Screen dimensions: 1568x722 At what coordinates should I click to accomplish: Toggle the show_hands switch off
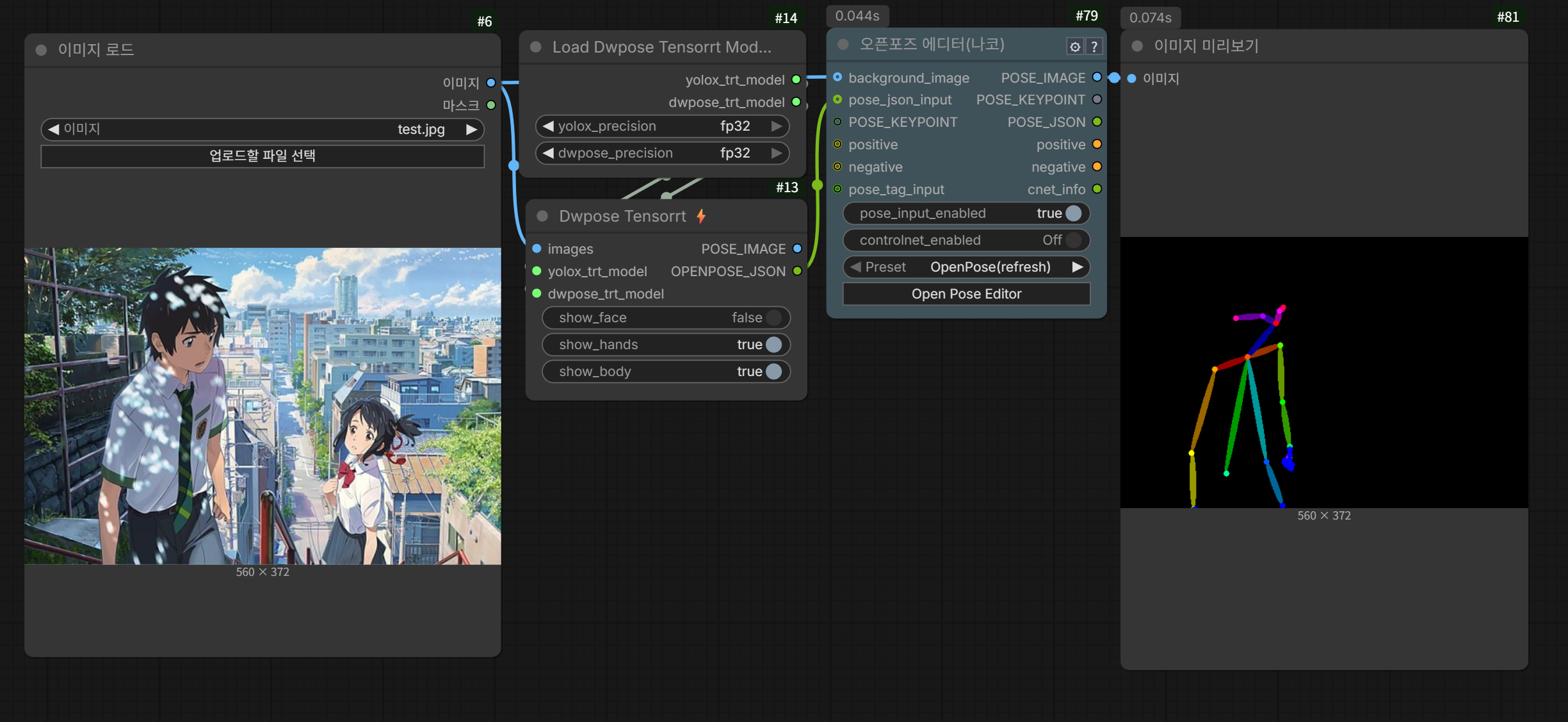point(773,345)
